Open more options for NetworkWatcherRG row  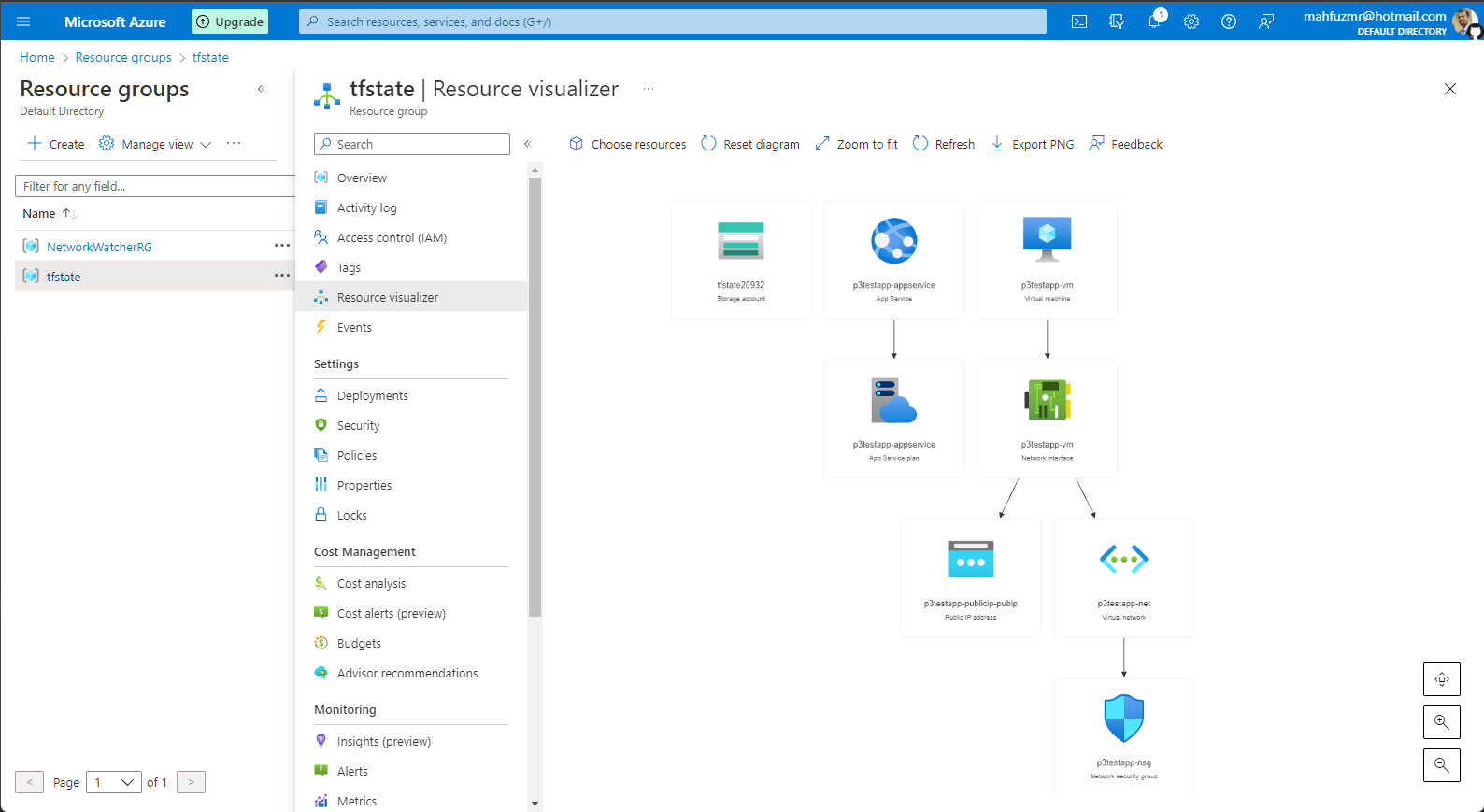click(282, 246)
